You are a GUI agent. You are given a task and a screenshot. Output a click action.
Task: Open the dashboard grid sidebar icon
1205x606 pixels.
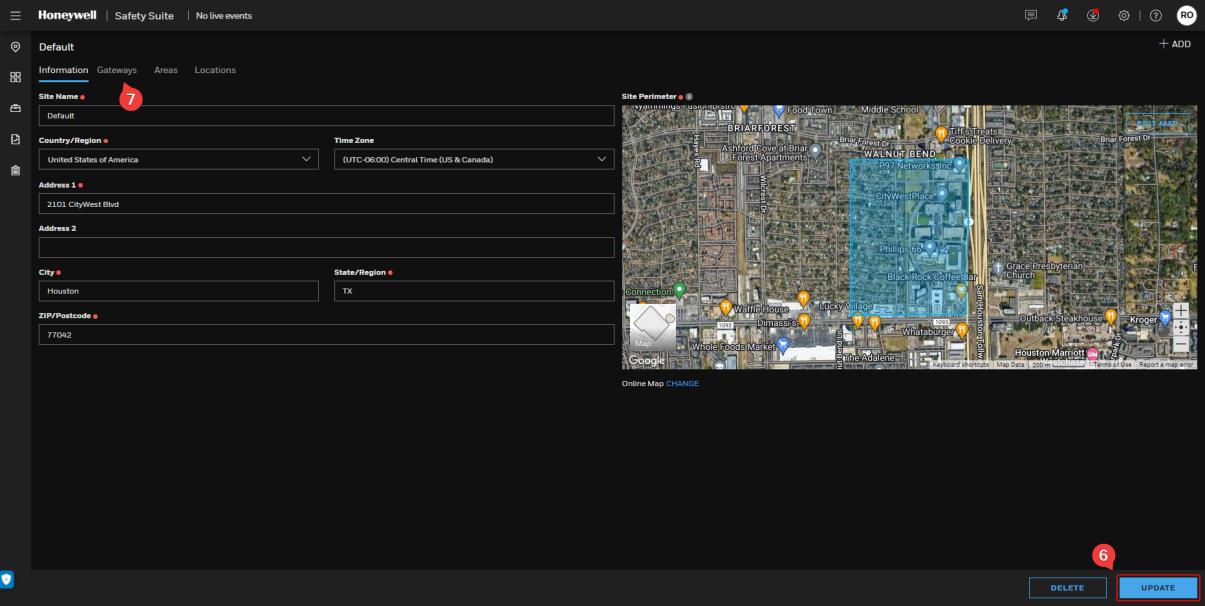point(15,77)
